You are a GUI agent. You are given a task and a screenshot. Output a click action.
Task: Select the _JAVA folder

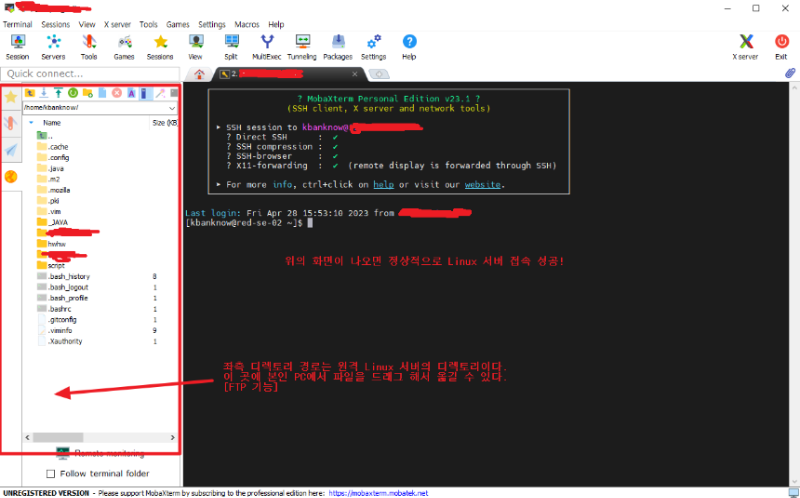[53, 222]
